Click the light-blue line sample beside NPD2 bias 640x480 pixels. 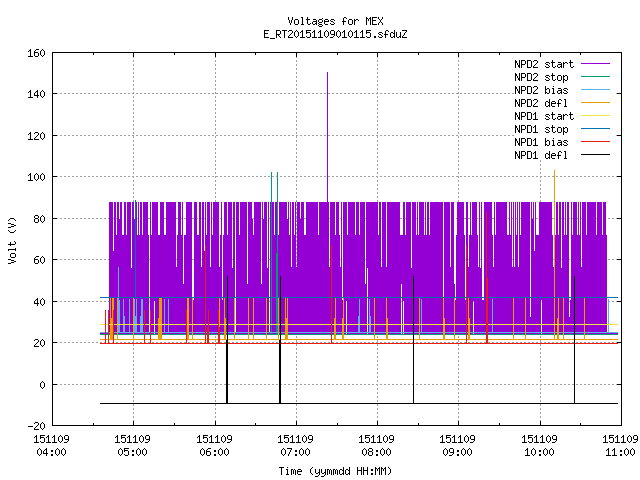coord(595,89)
